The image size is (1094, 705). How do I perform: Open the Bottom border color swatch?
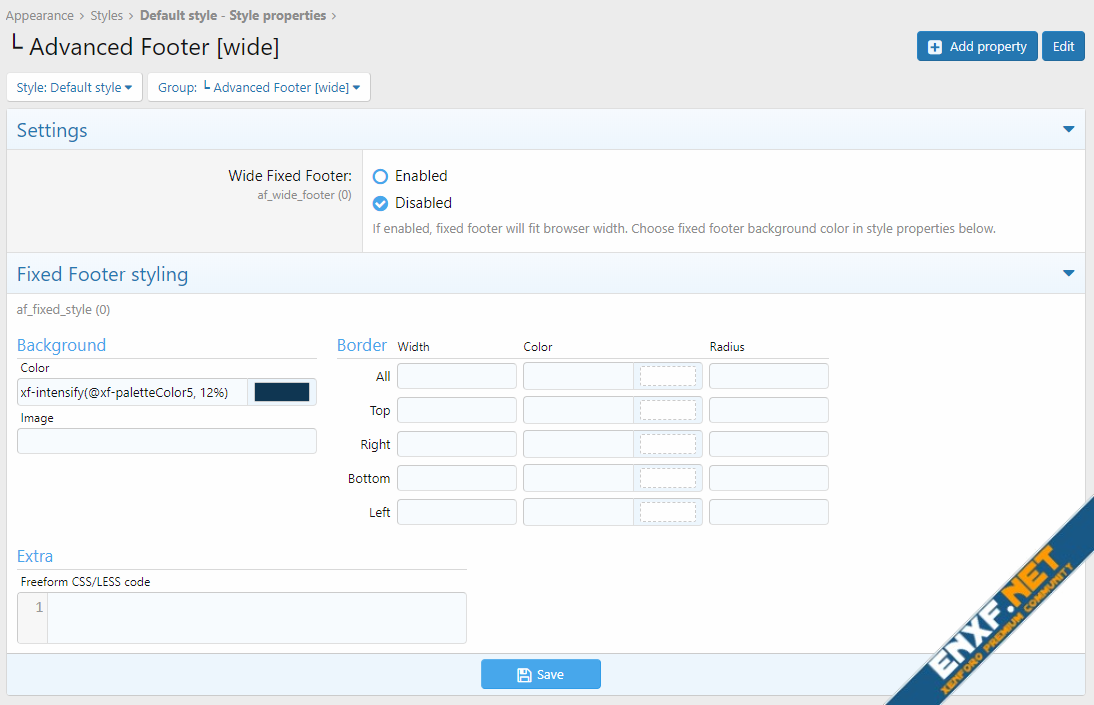click(668, 478)
